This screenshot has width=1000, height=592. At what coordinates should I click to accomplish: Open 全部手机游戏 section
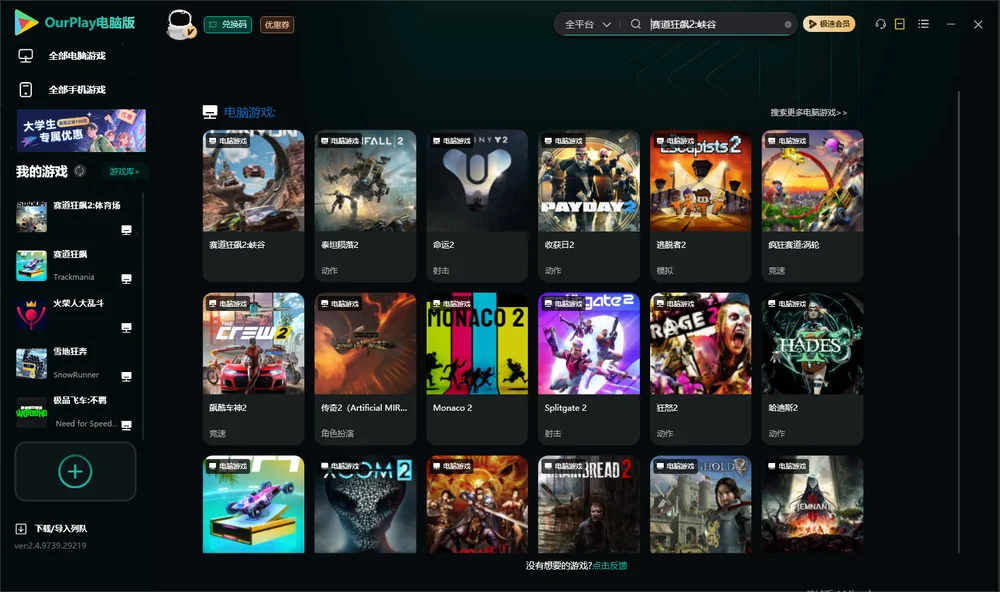62,90
